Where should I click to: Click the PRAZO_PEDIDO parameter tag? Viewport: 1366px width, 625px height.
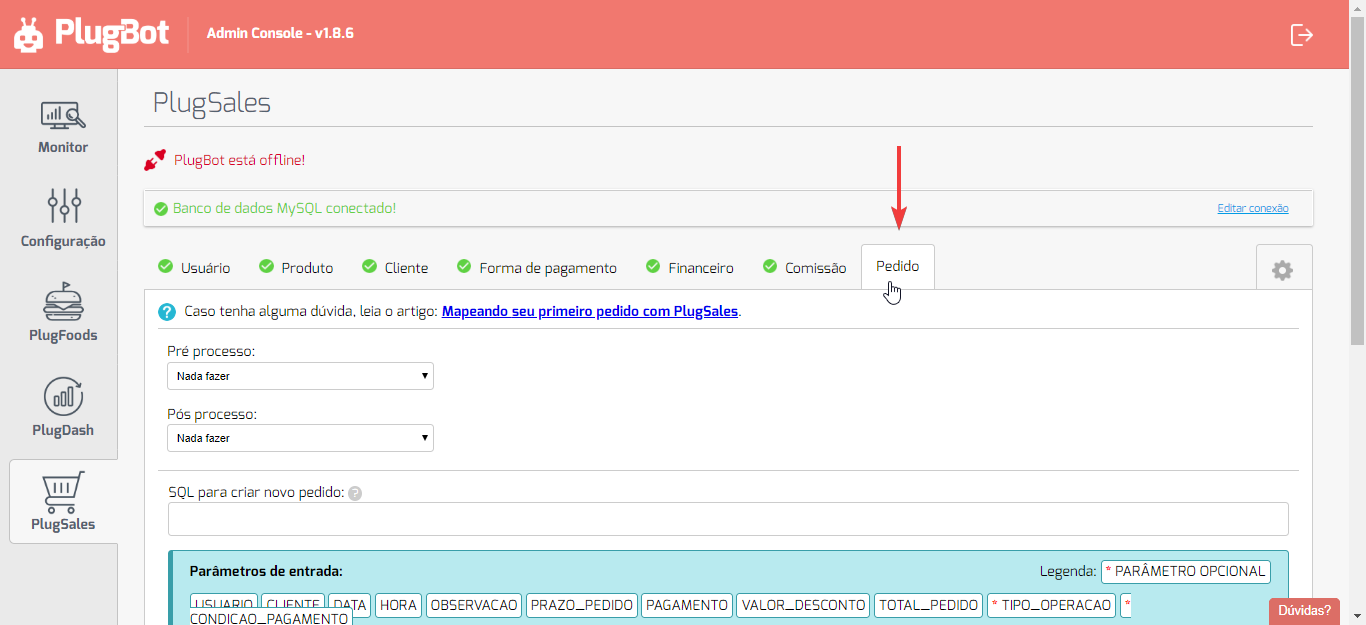click(582, 605)
